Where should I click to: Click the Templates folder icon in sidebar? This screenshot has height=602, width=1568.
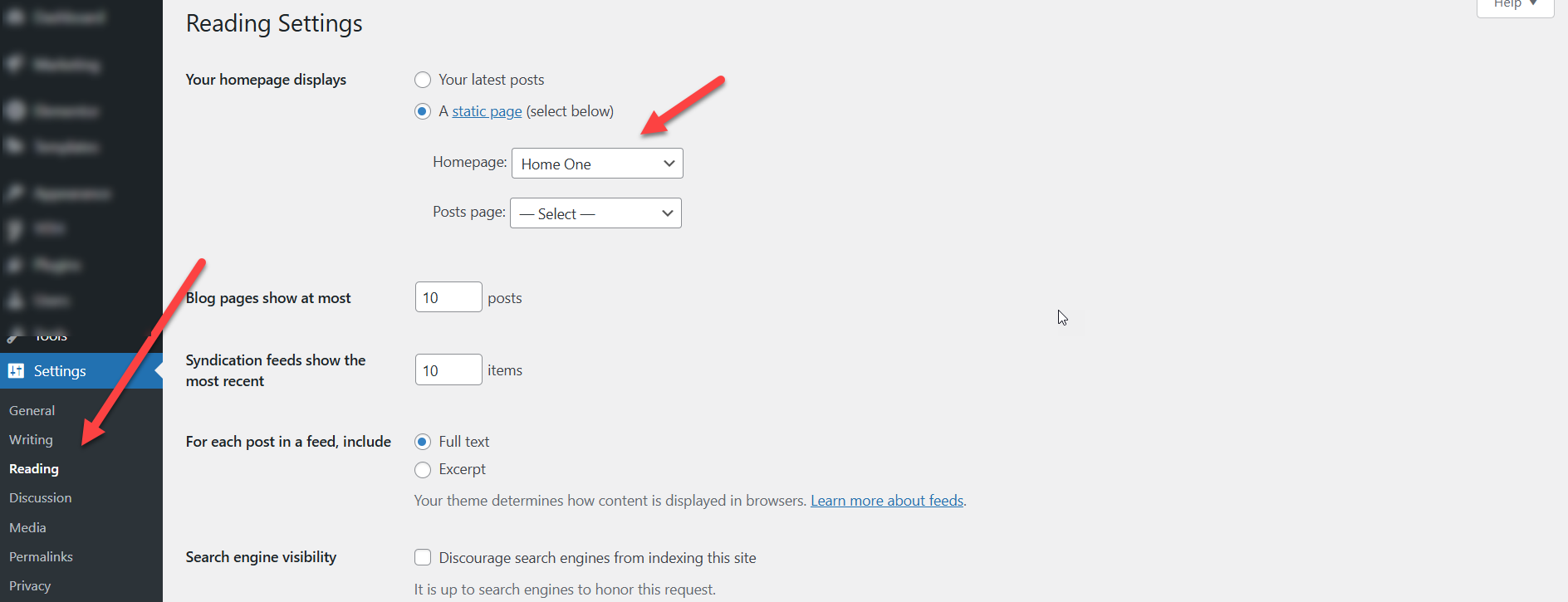(15, 147)
